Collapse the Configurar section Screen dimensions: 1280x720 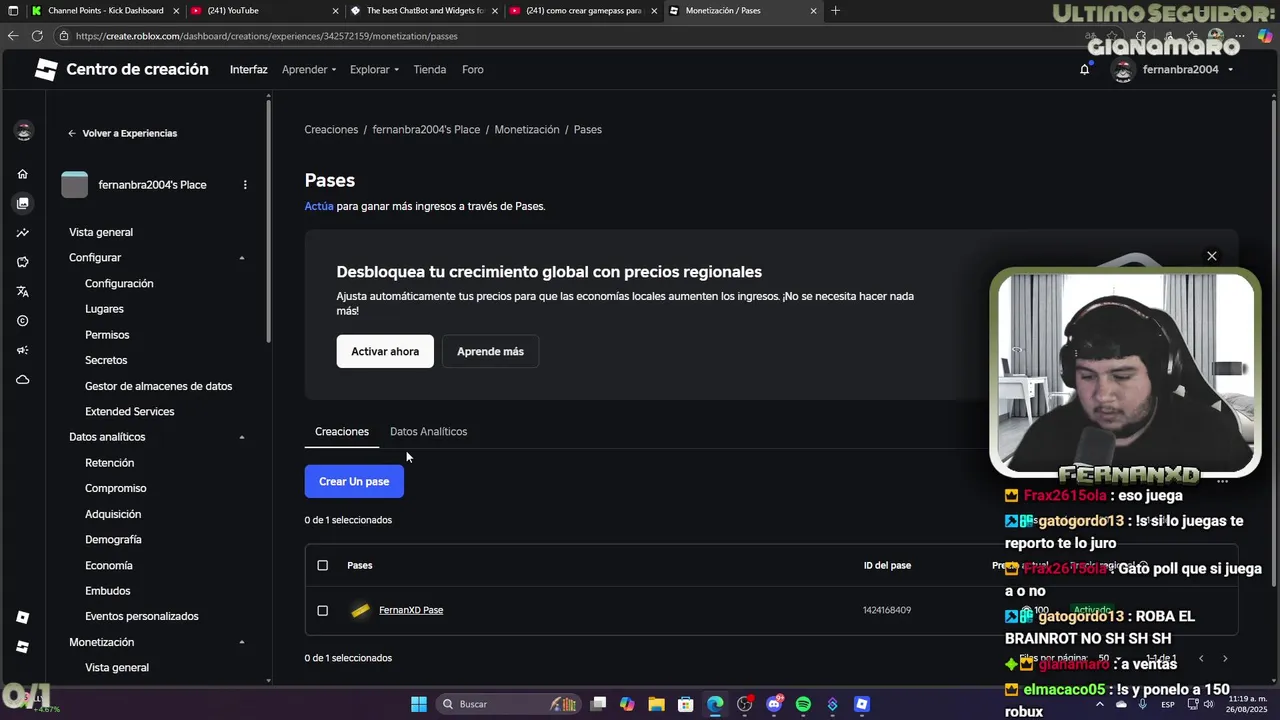(x=242, y=258)
